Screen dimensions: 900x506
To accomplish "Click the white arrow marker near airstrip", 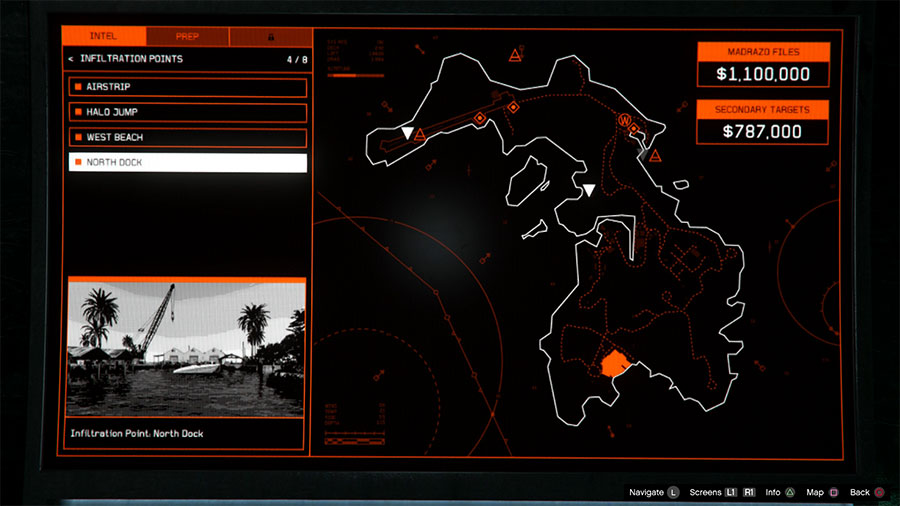I will click(x=407, y=133).
